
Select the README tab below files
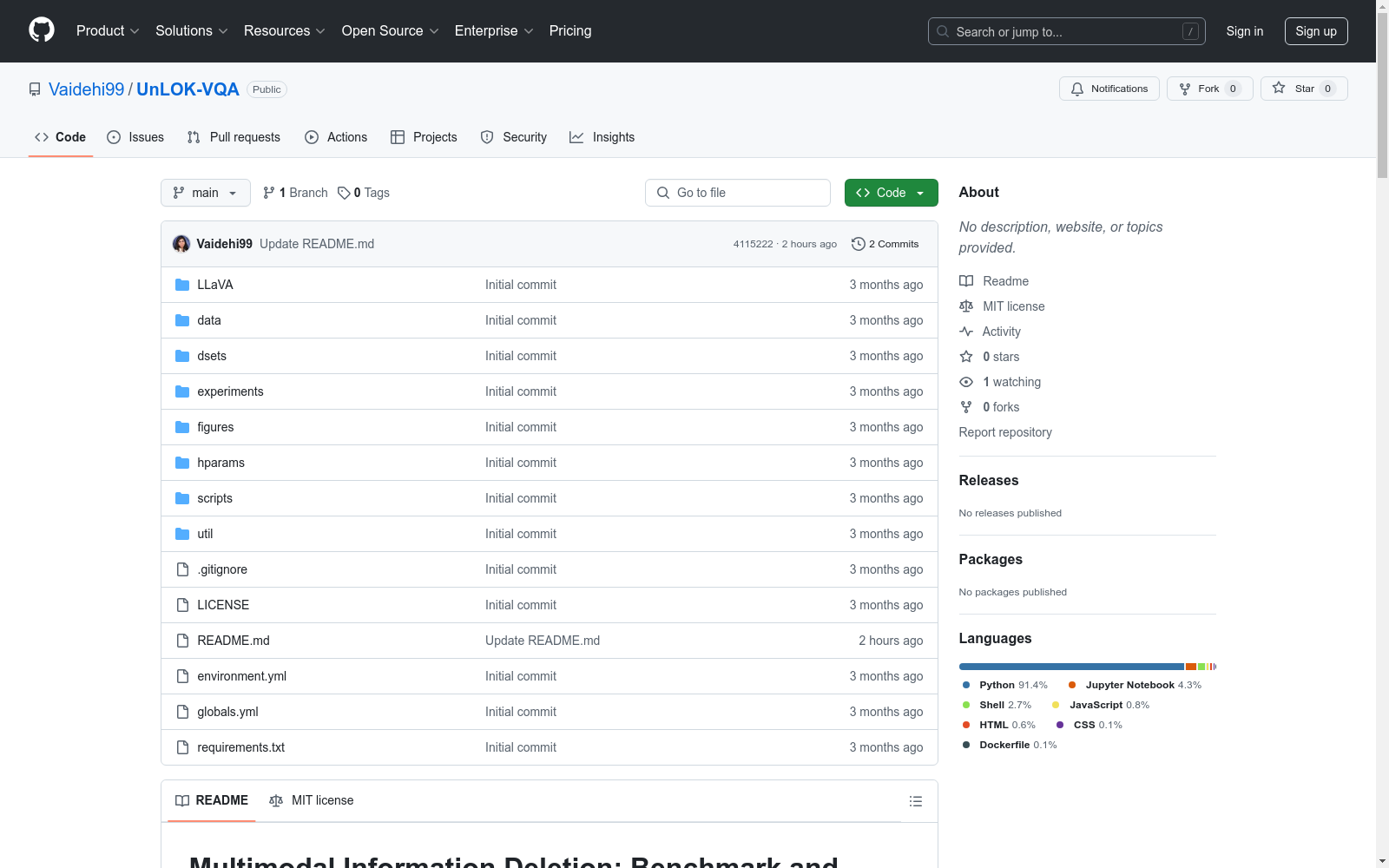212,800
